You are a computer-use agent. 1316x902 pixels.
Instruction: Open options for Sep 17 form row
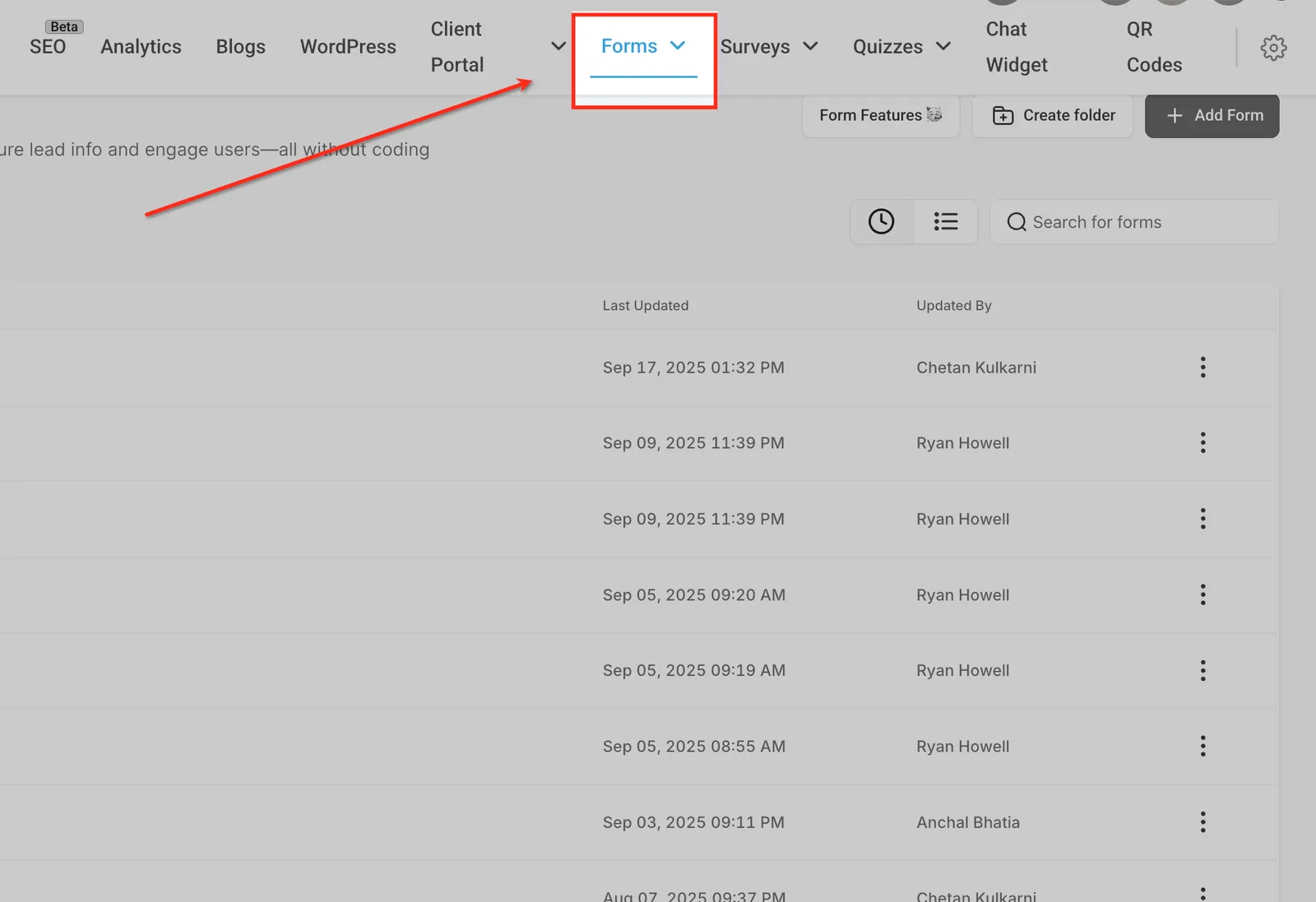tap(1202, 368)
